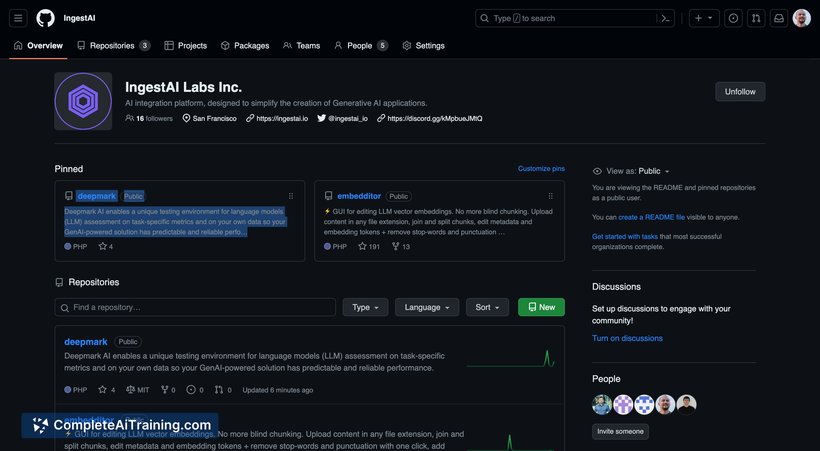Open pull requests icon in header
820x451 pixels.
point(756,18)
